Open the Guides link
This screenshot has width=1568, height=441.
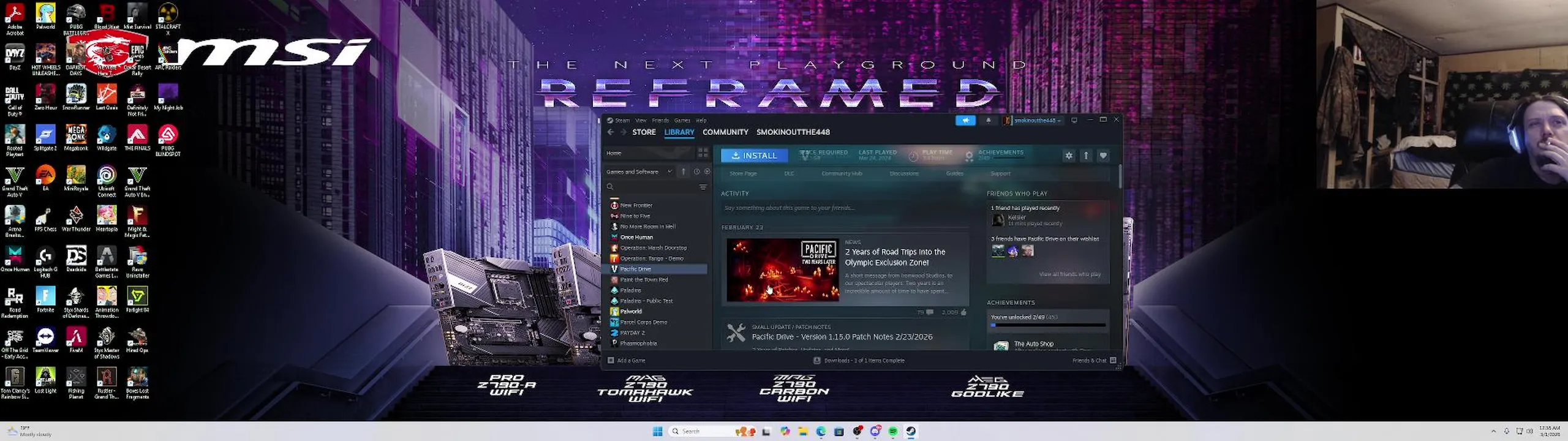point(954,174)
